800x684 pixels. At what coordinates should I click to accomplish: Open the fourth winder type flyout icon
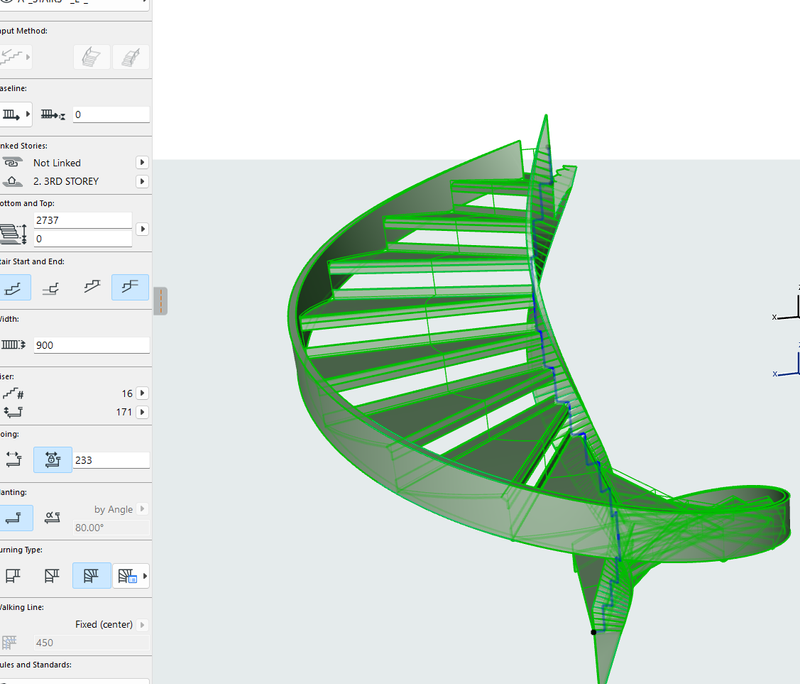click(x=131, y=576)
